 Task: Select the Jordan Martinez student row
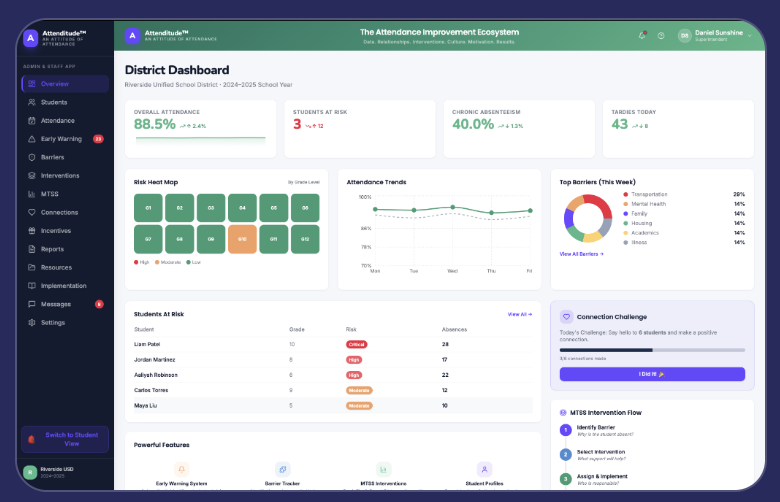[333, 360]
